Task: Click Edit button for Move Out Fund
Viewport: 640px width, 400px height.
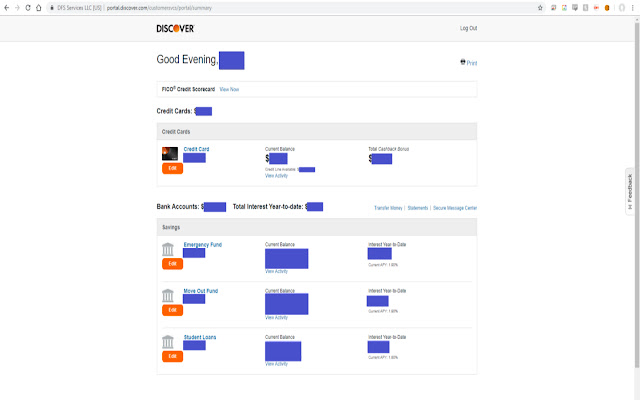Action: [x=172, y=310]
